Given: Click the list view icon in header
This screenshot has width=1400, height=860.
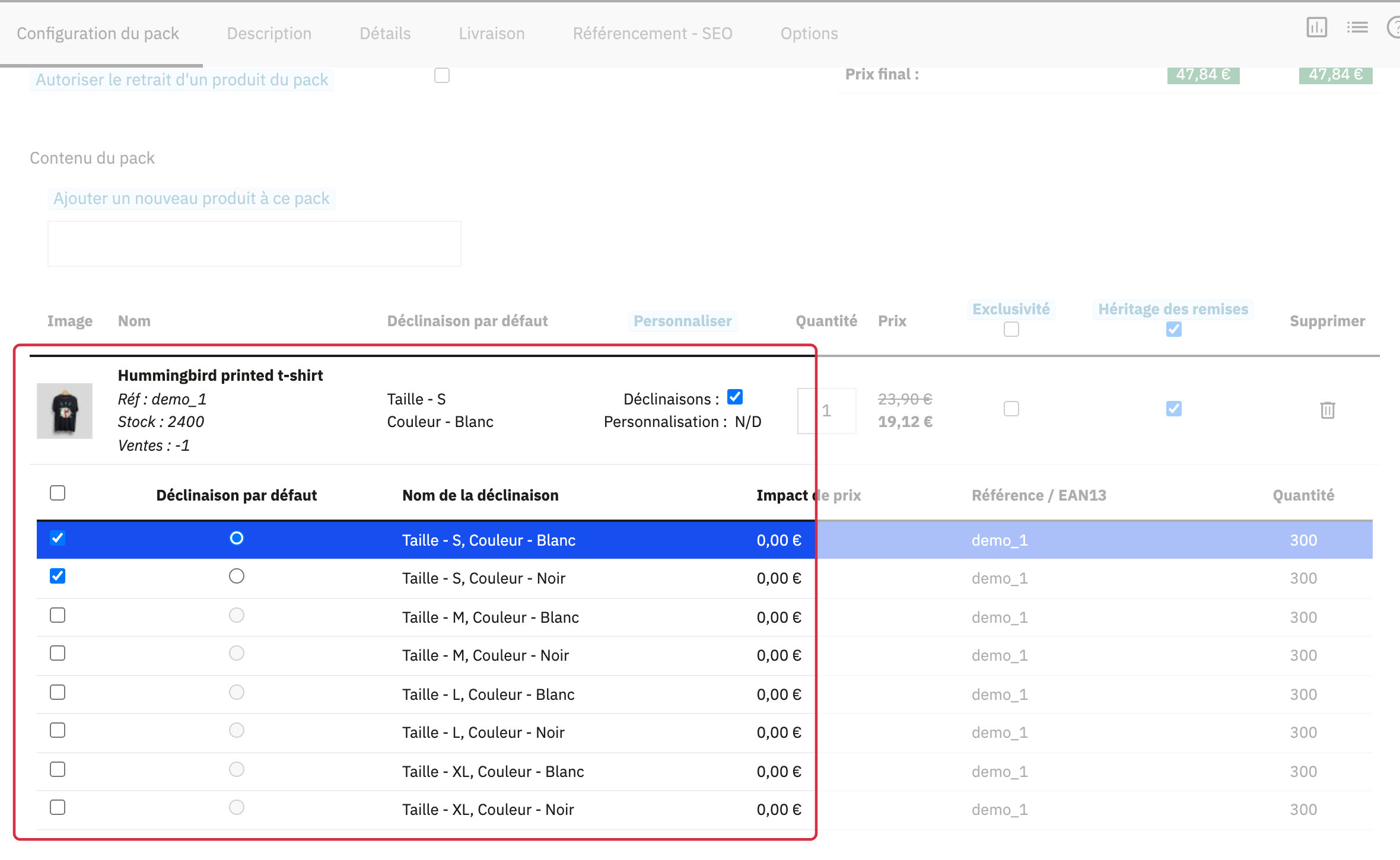Looking at the screenshot, I should pos(1357,27).
